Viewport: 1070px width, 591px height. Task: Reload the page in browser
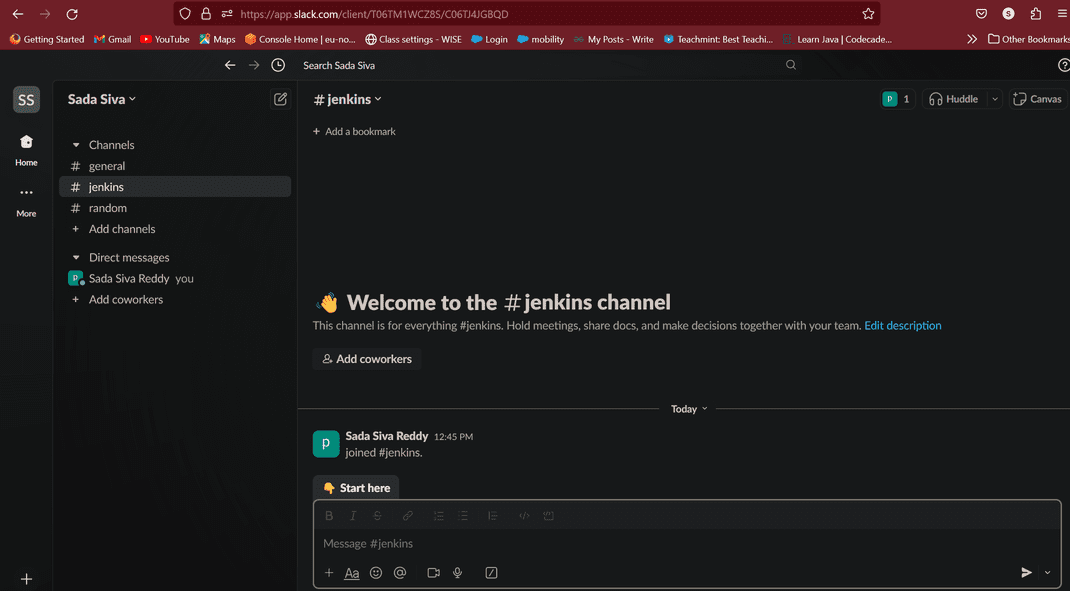click(x=72, y=14)
